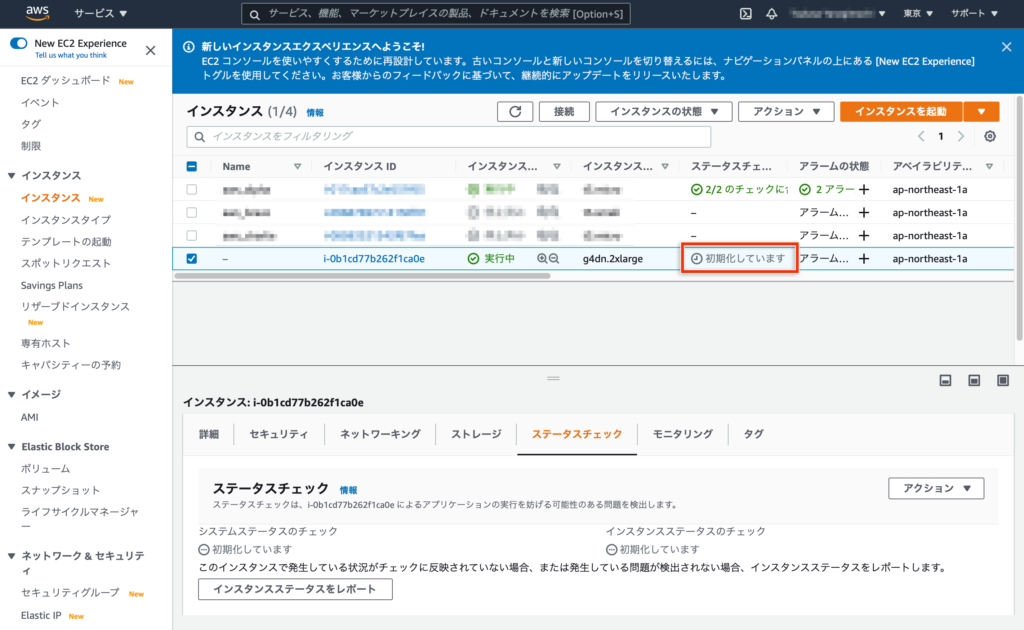This screenshot has height=630, width=1024.
Task: Open the status check アクション dropdown
Action: 936,488
